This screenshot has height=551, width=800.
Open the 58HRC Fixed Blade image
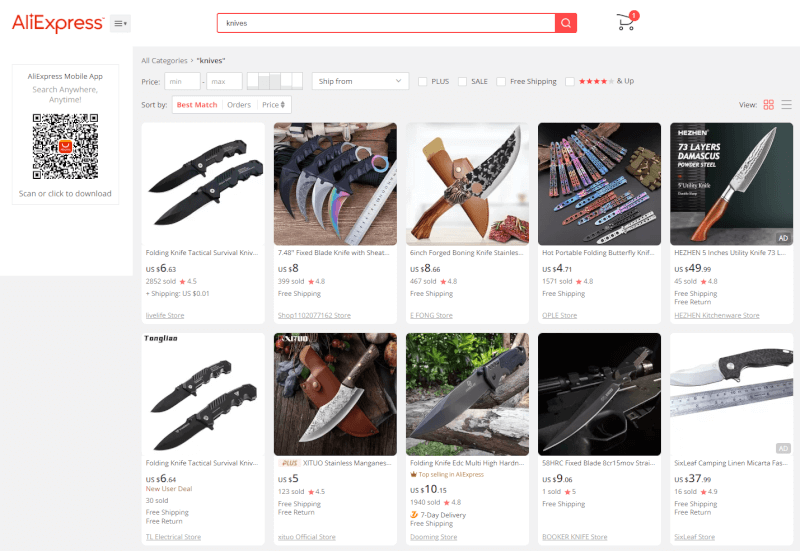click(599, 394)
